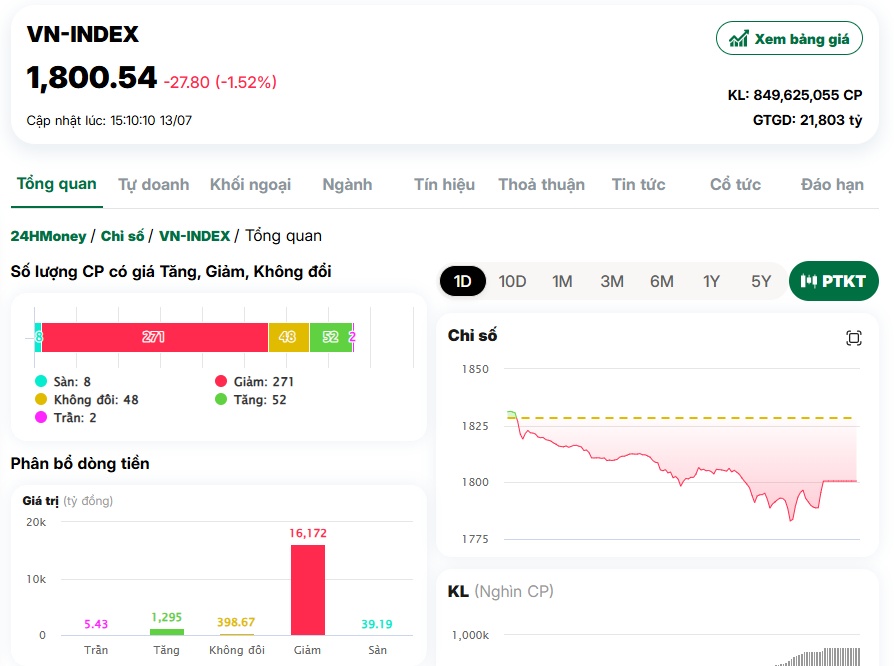Click the red Giảm bar in money flow chart
894x666 pixels.
(308, 590)
